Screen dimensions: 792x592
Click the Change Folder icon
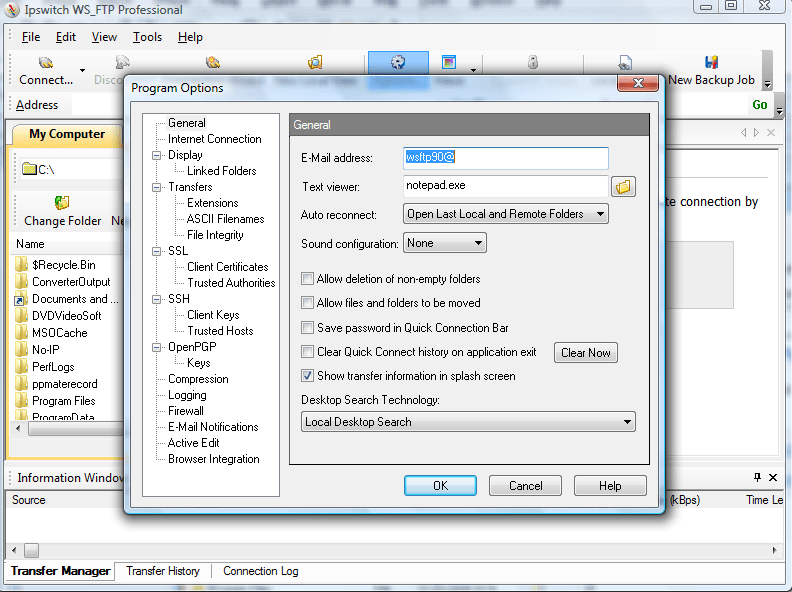coord(62,203)
